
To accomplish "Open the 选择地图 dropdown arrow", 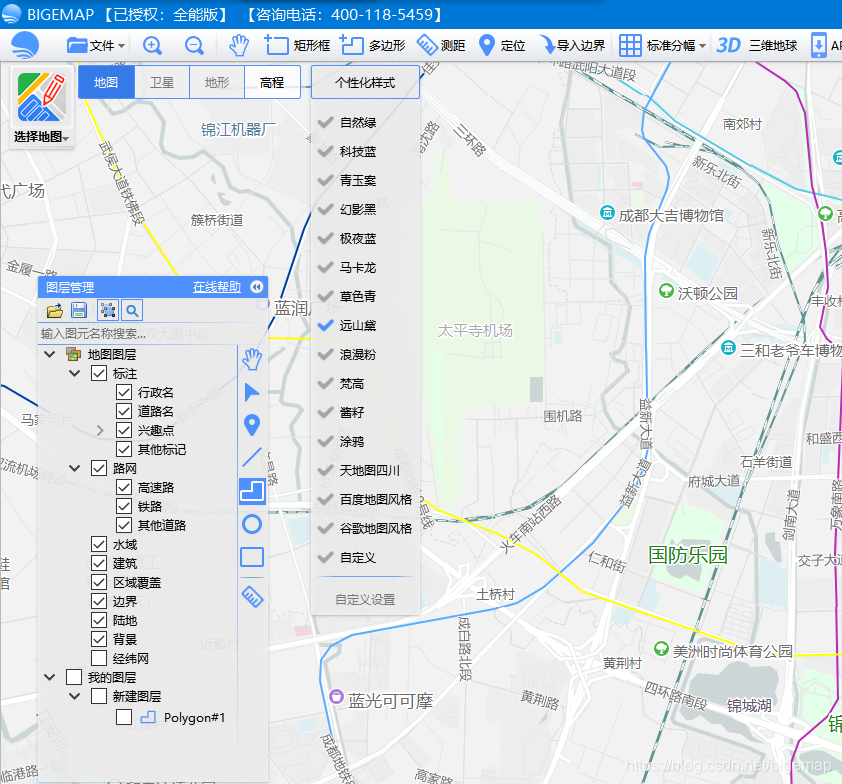I will point(66,139).
